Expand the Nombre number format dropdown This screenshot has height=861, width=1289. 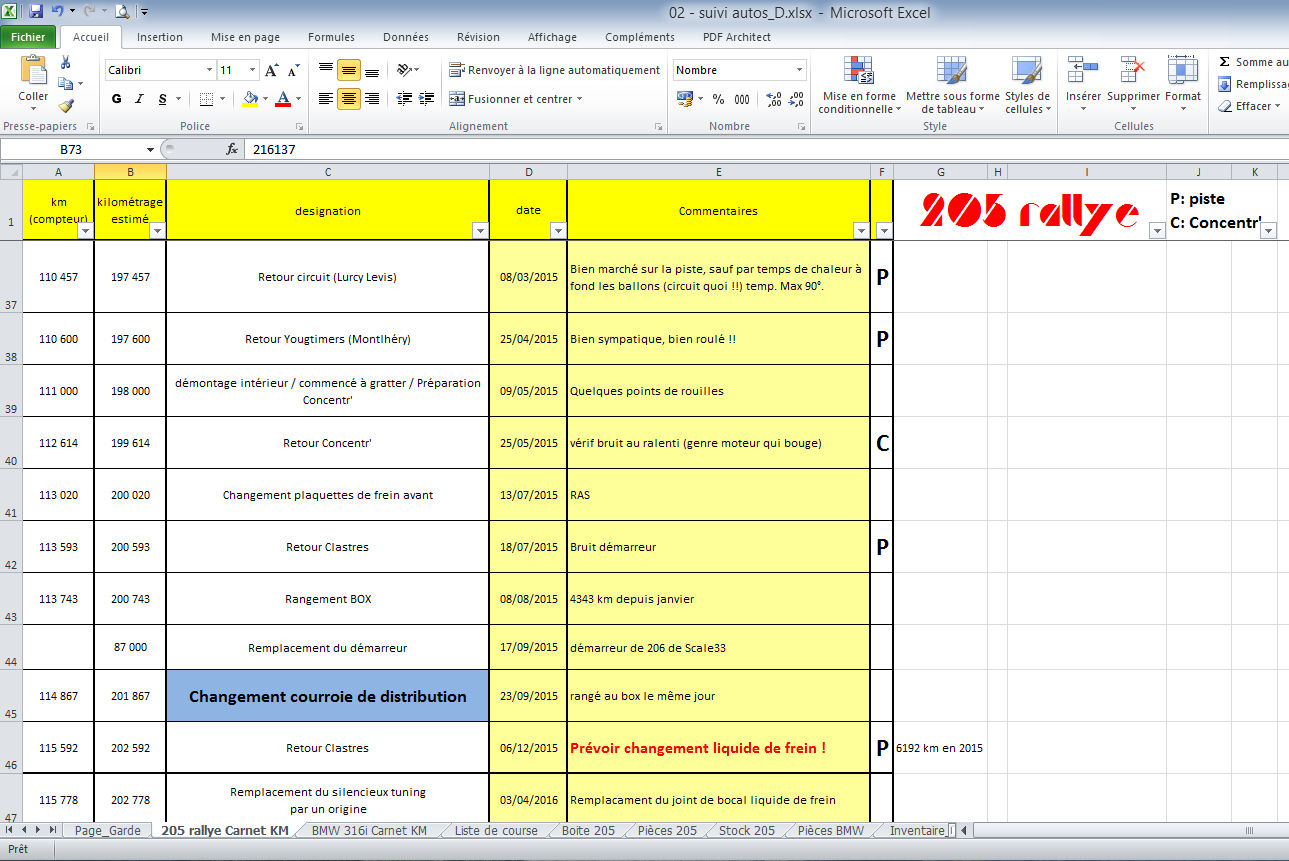(799, 71)
